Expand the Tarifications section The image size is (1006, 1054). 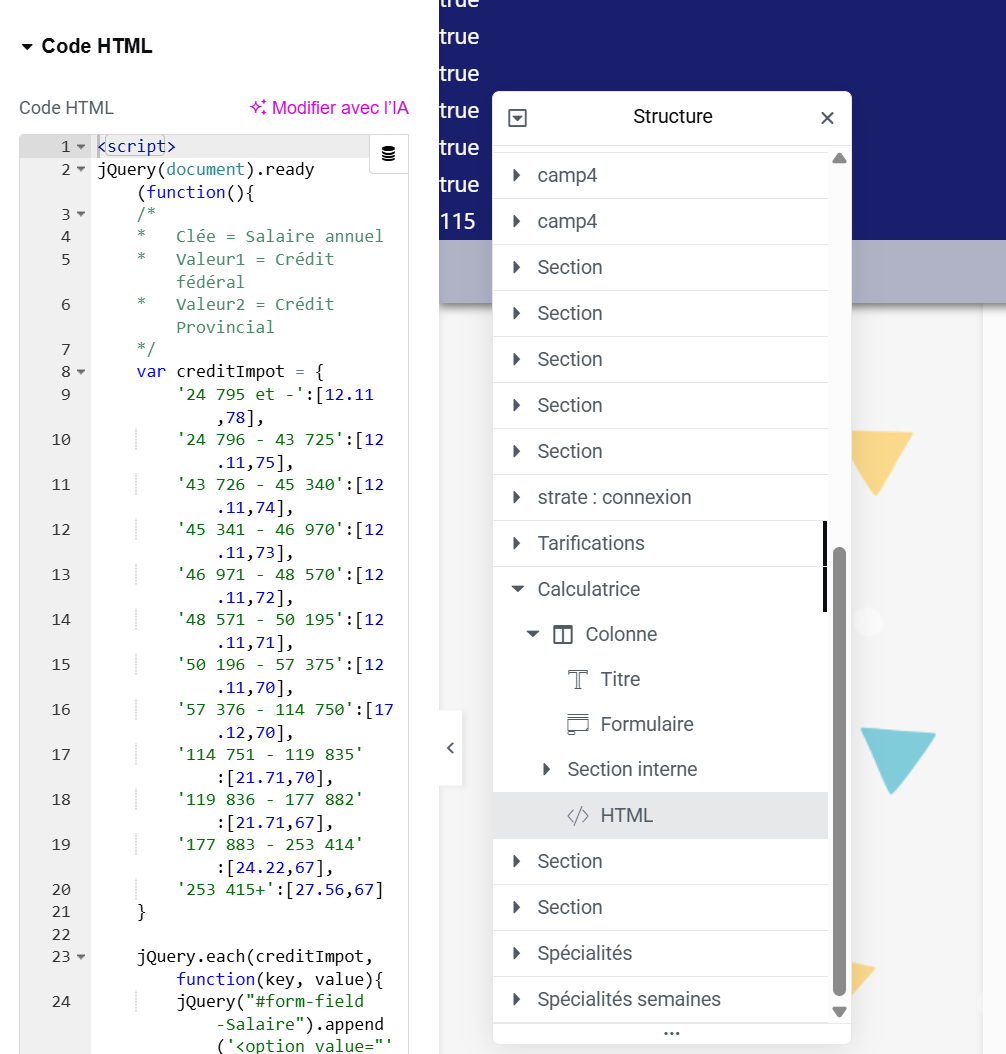click(x=517, y=543)
